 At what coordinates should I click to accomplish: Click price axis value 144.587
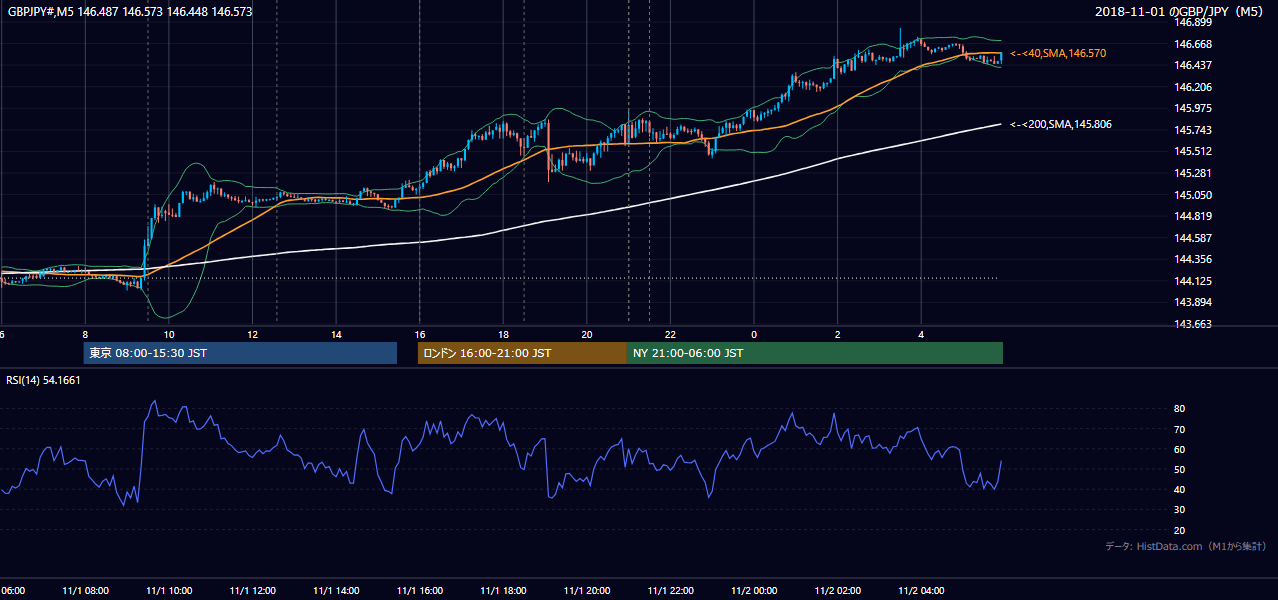[1192, 238]
